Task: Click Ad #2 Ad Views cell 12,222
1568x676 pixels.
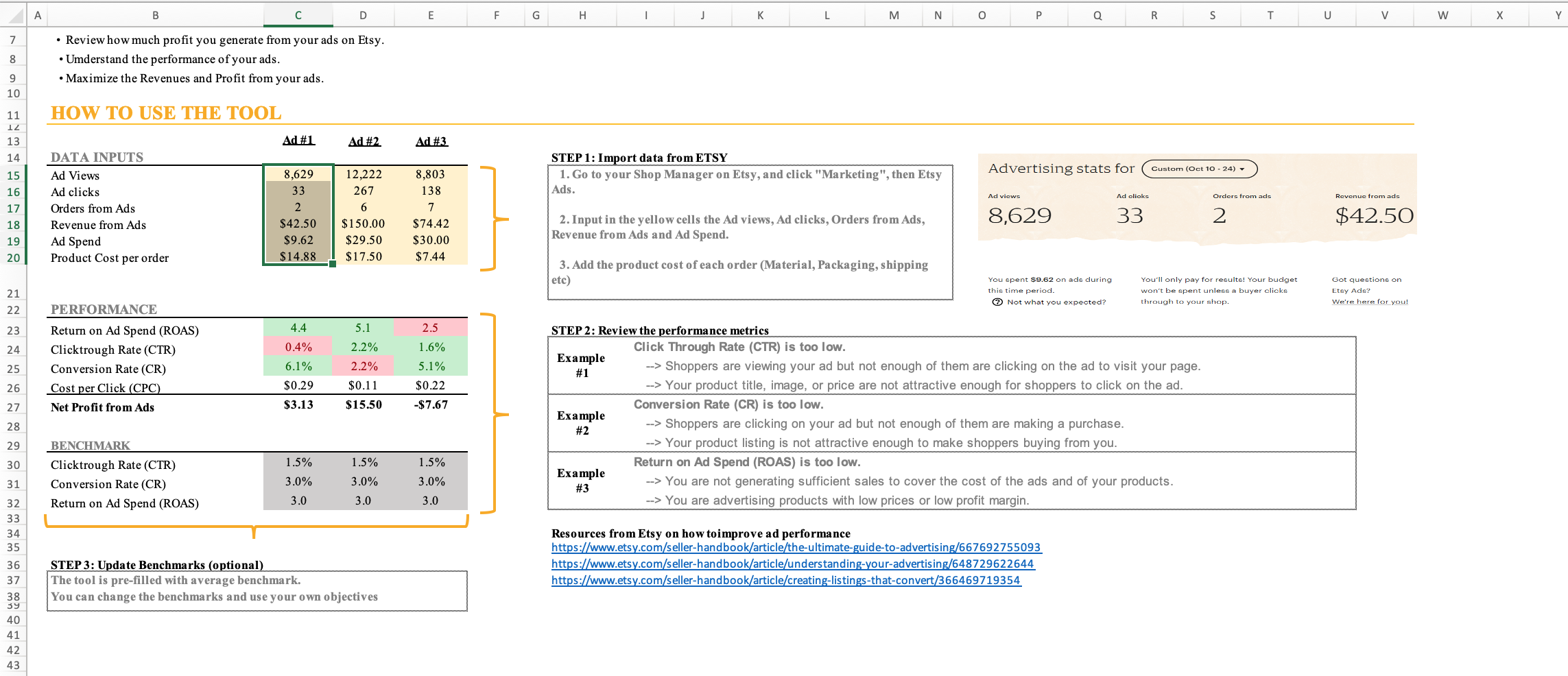Action: [x=364, y=174]
